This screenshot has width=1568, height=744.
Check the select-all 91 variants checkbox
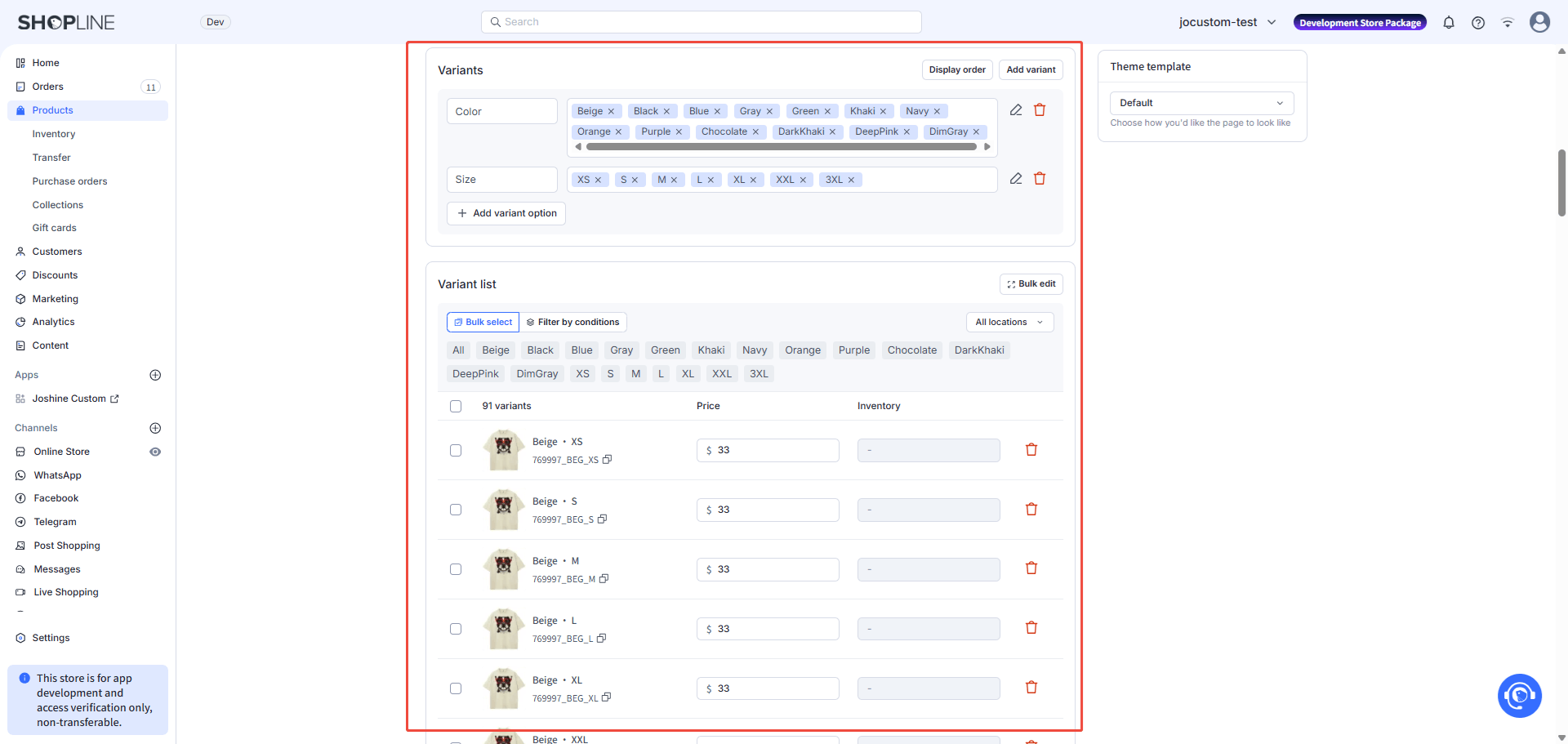(x=456, y=406)
